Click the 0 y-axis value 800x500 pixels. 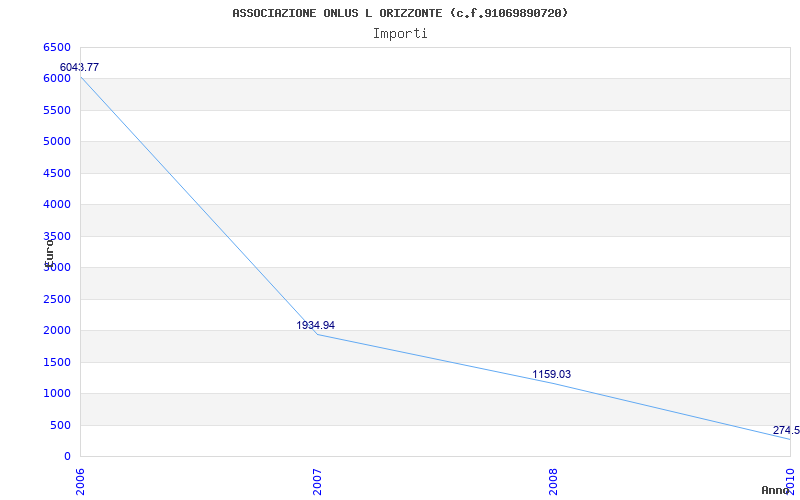(67, 457)
